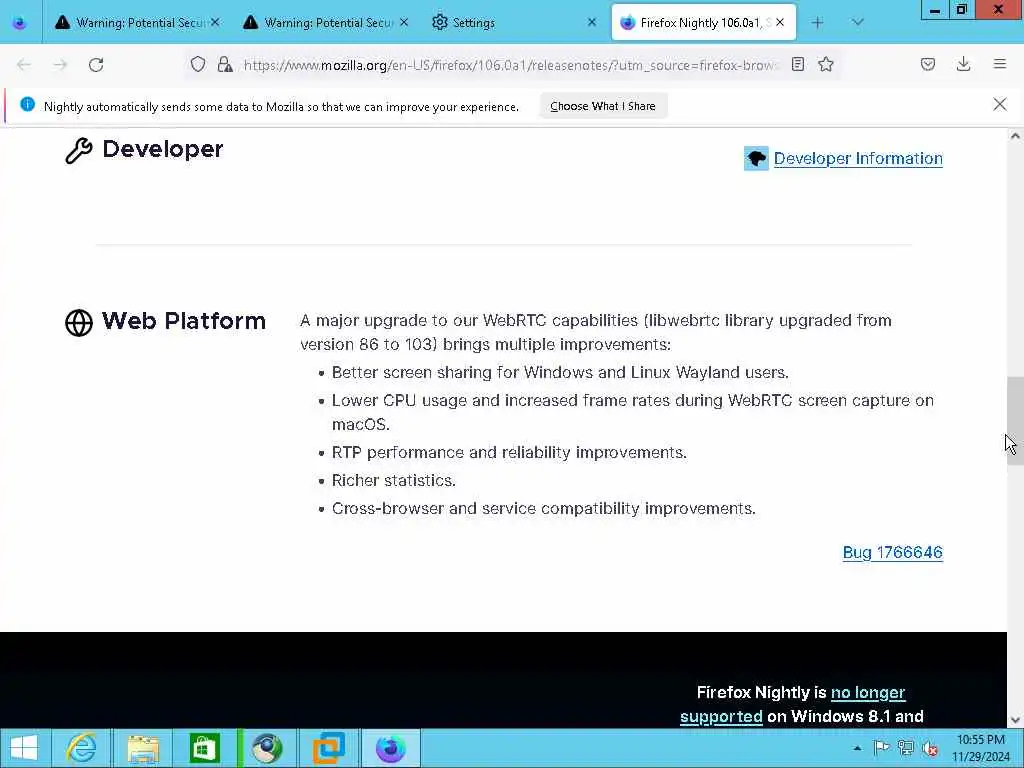
Task: Switch to first Warning: Potential Security tab
Action: click(138, 23)
